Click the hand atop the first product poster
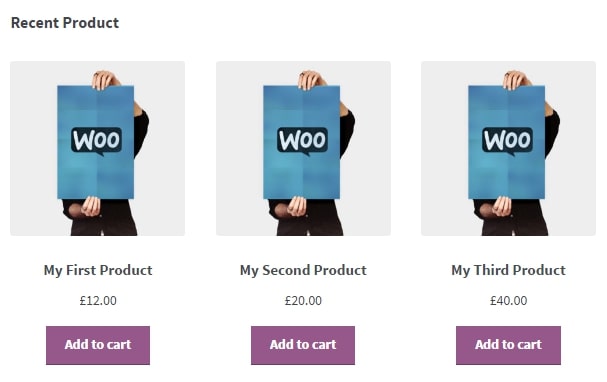 (105, 80)
